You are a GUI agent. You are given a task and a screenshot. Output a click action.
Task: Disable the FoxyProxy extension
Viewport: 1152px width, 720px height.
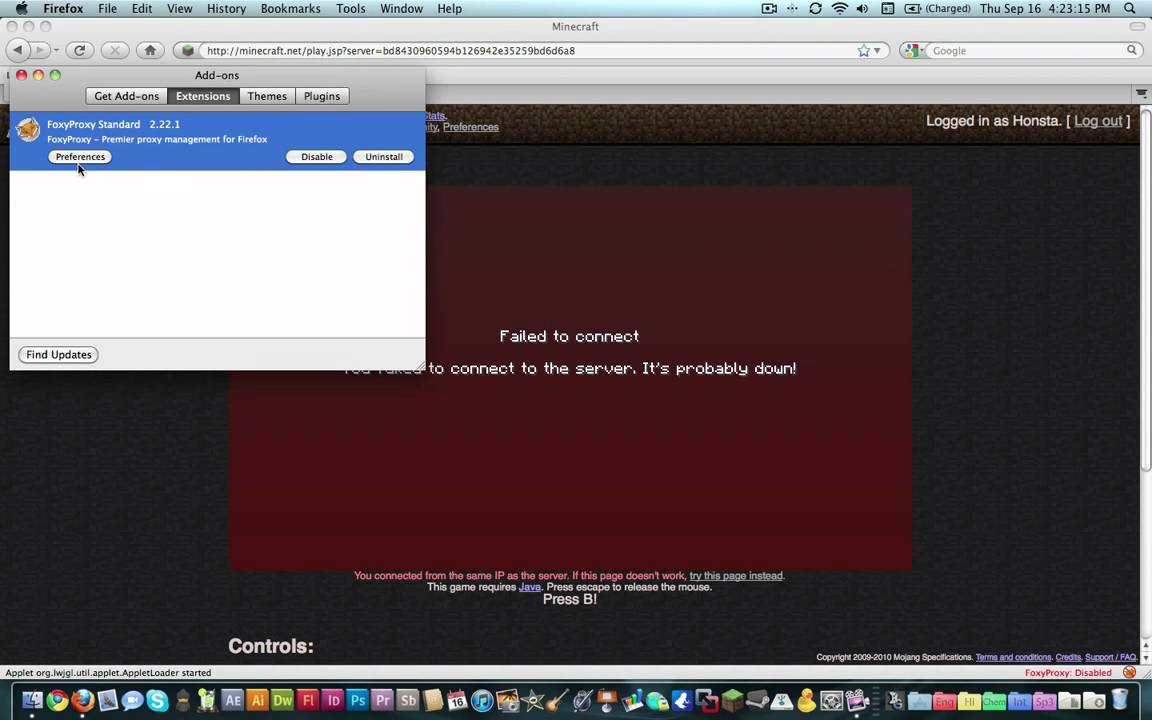click(317, 156)
